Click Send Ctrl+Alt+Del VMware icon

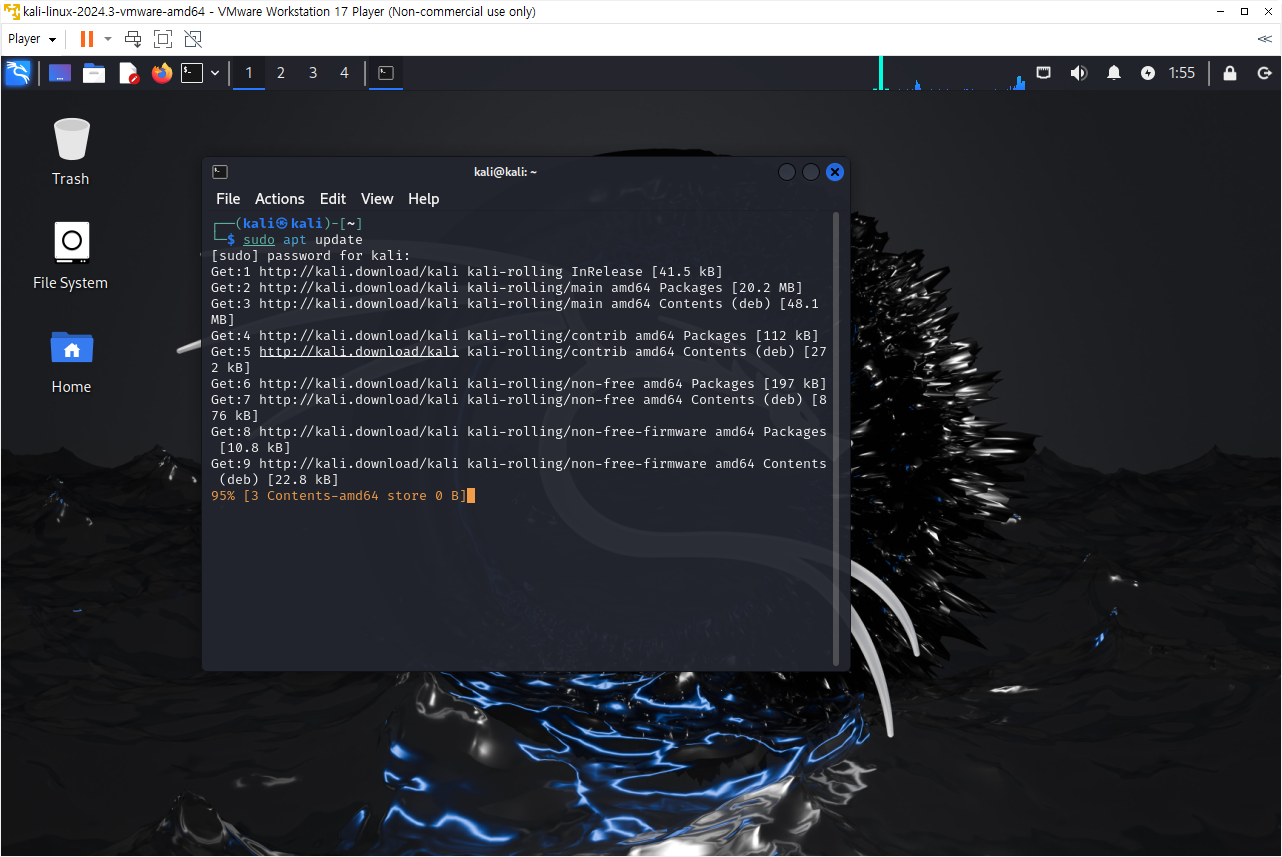tap(133, 39)
